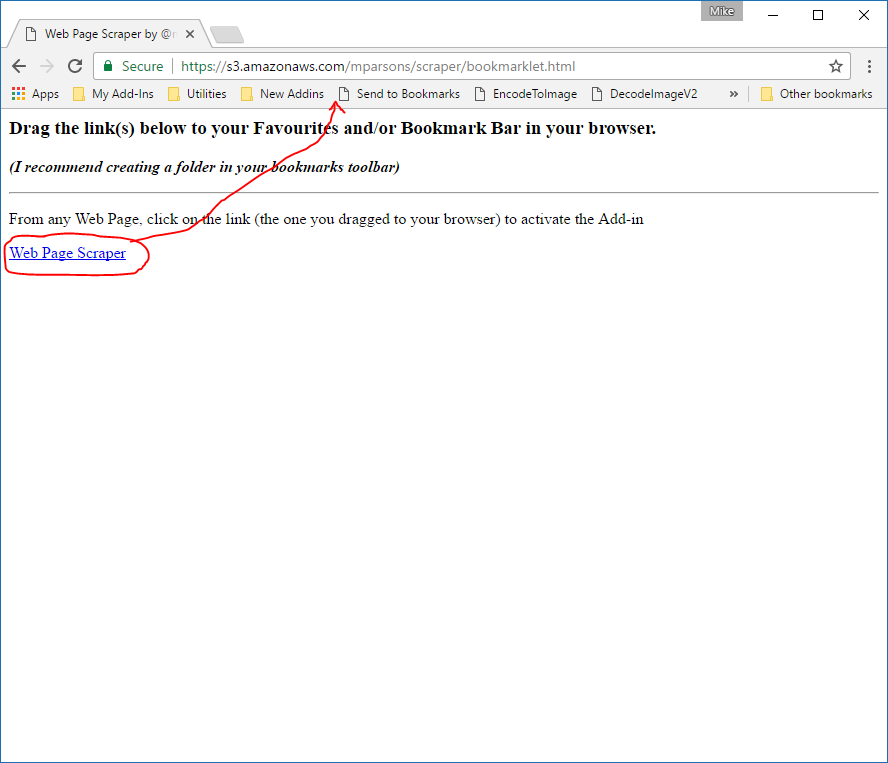
Task: Close the Web Page Scraper tab
Action: pos(190,34)
